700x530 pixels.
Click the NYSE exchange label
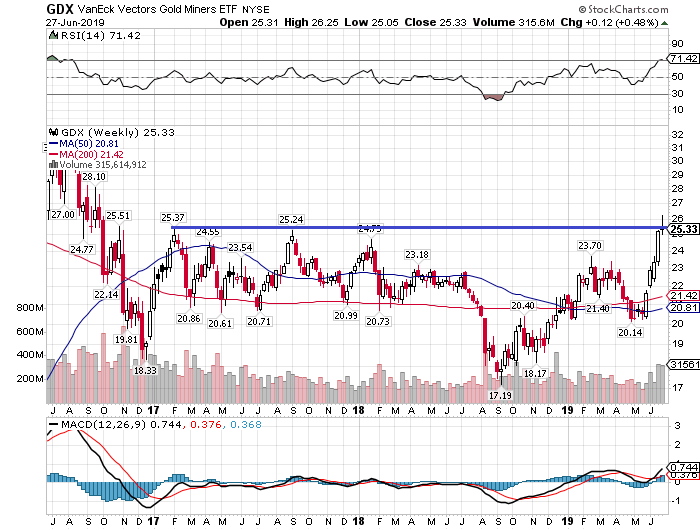click(256, 9)
